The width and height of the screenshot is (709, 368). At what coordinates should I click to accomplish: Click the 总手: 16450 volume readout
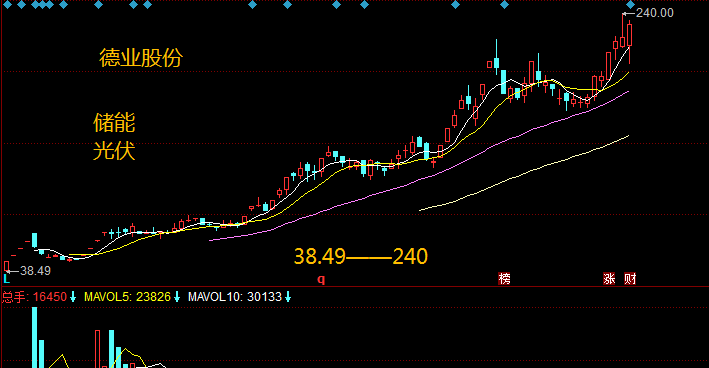coord(35,297)
